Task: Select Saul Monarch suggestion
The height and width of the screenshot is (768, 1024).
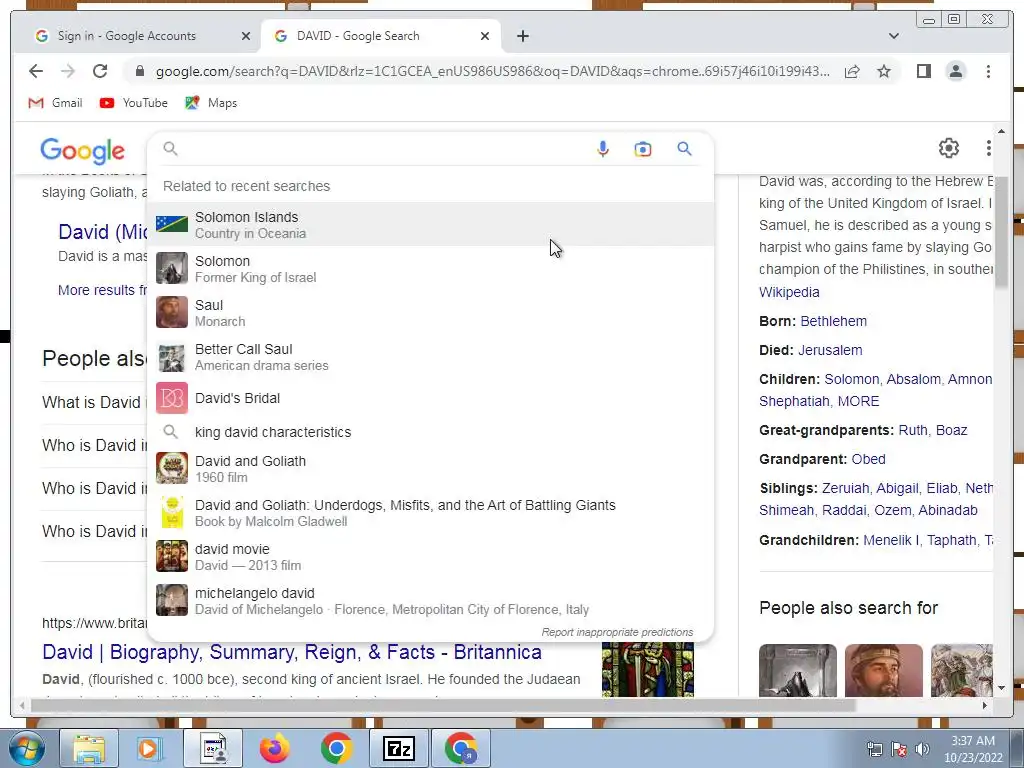Action: pos(431,313)
